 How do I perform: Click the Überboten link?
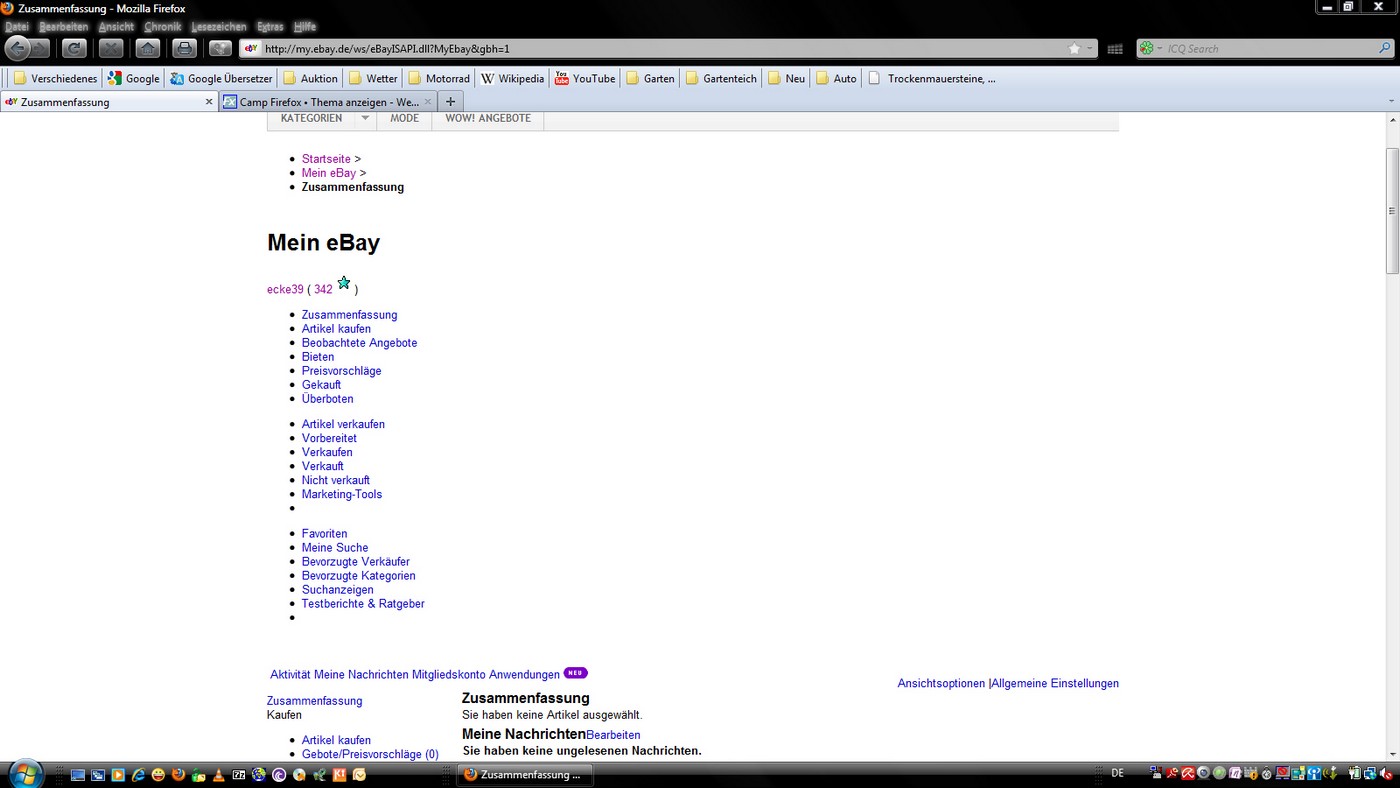[x=327, y=399]
